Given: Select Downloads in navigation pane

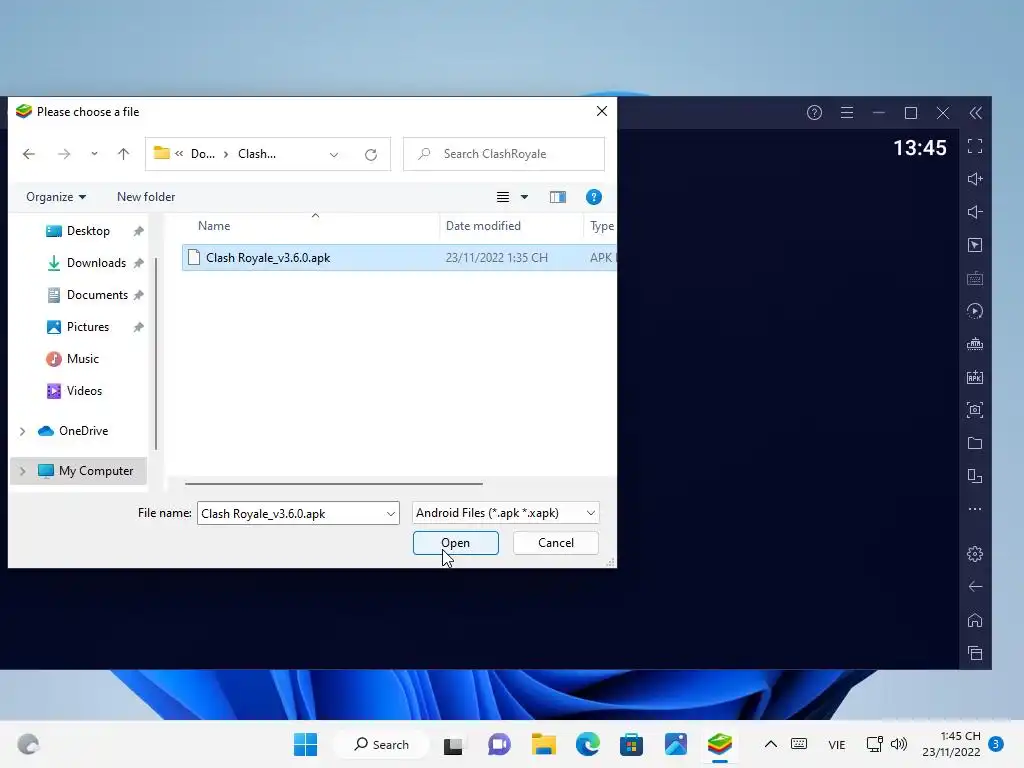Looking at the screenshot, I should click(96, 263).
